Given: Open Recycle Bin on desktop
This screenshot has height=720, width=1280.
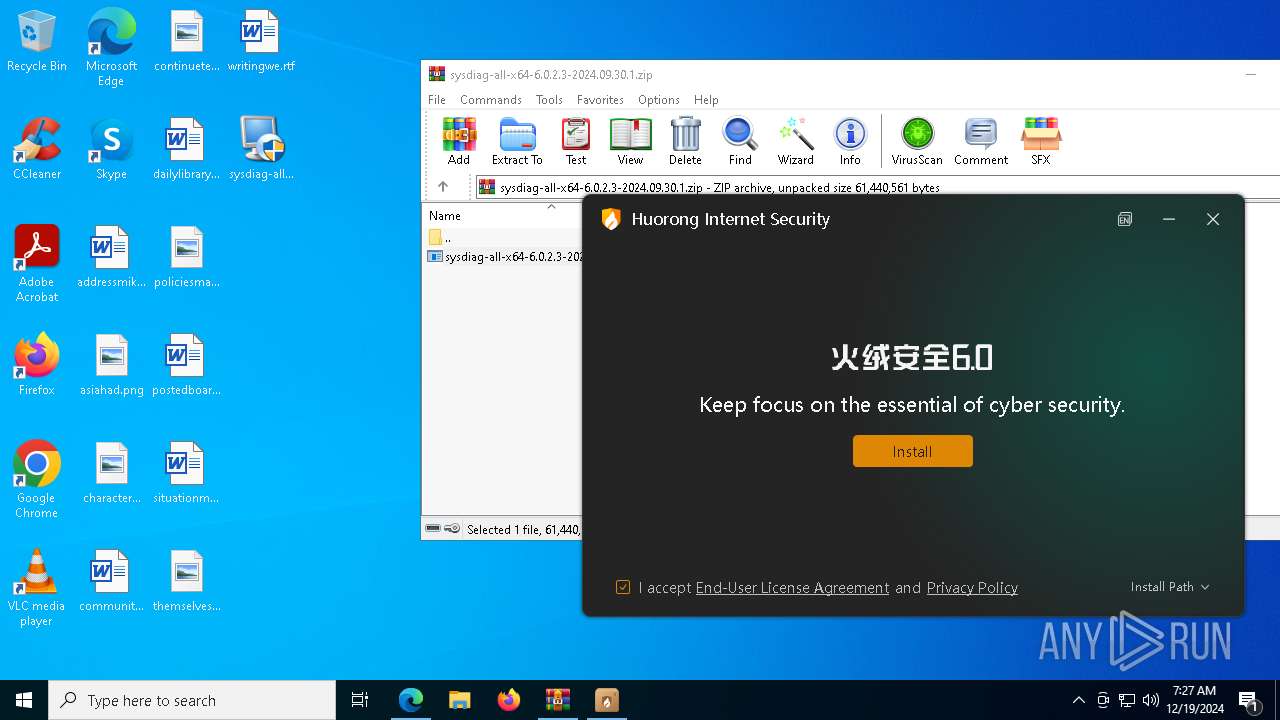Looking at the screenshot, I should point(37,42).
